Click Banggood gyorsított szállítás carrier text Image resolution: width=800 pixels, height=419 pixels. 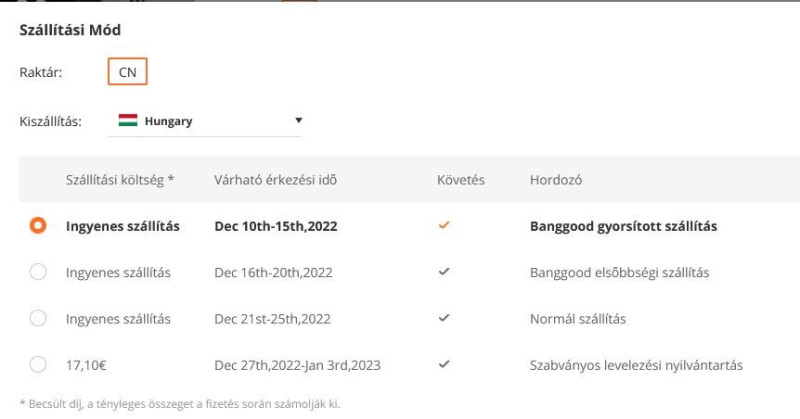(623, 226)
